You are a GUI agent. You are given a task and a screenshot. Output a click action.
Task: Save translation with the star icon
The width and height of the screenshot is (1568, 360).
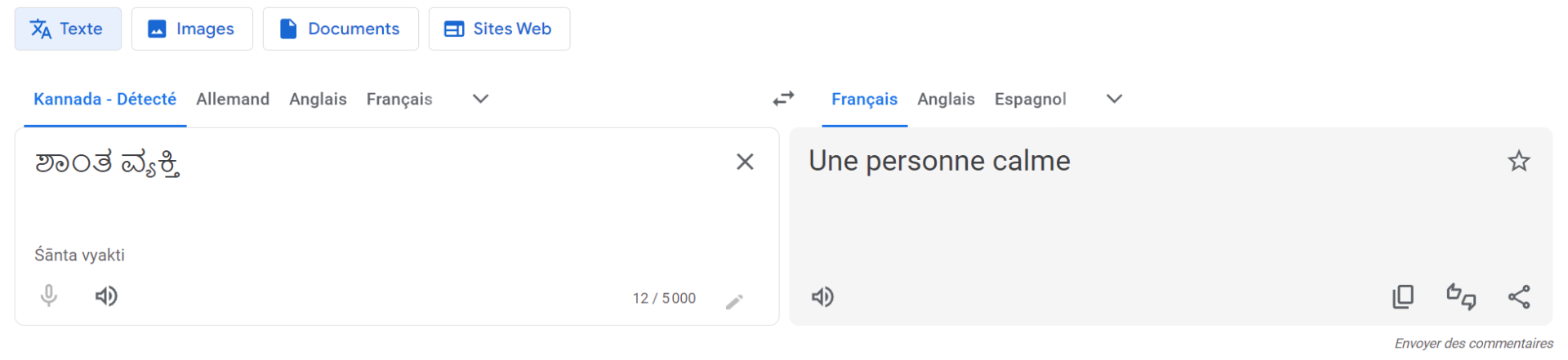(x=1519, y=161)
